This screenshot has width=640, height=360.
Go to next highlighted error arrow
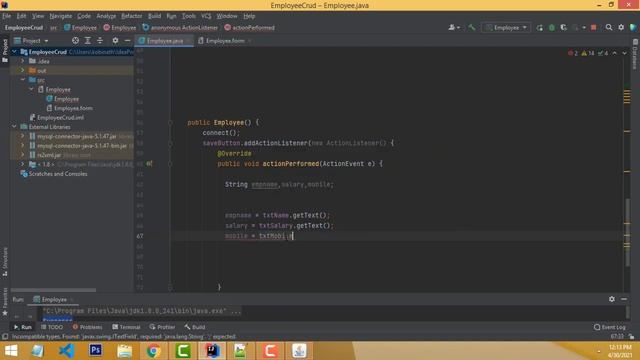pyautogui.click(x=624, y=53)
